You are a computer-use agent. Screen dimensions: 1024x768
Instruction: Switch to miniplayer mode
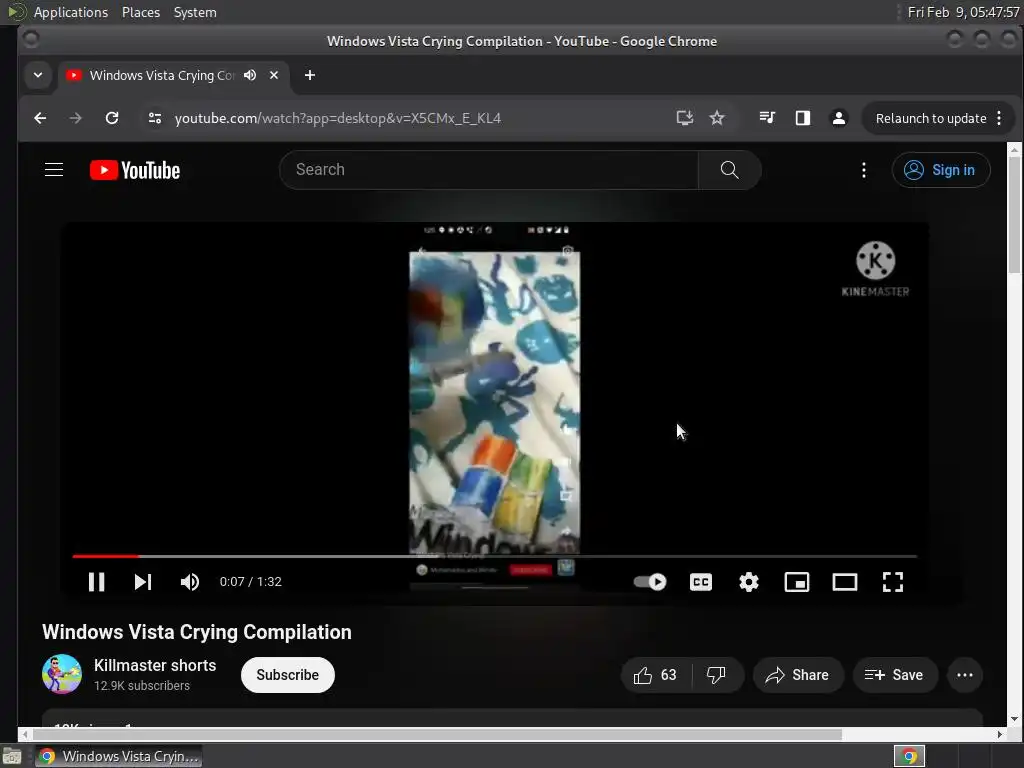797,582
